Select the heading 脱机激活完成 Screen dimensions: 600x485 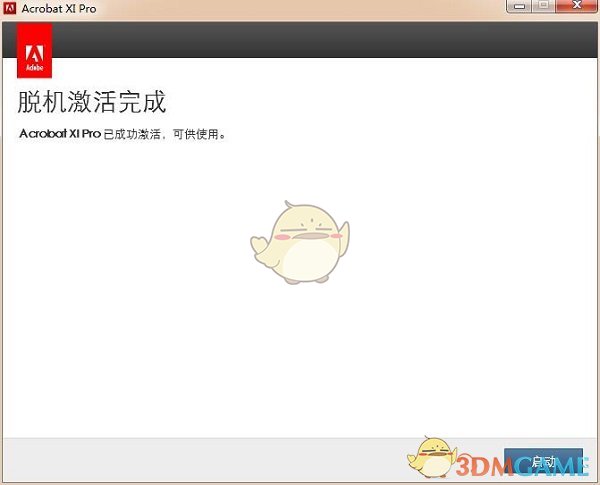click(x=92, y=102)
